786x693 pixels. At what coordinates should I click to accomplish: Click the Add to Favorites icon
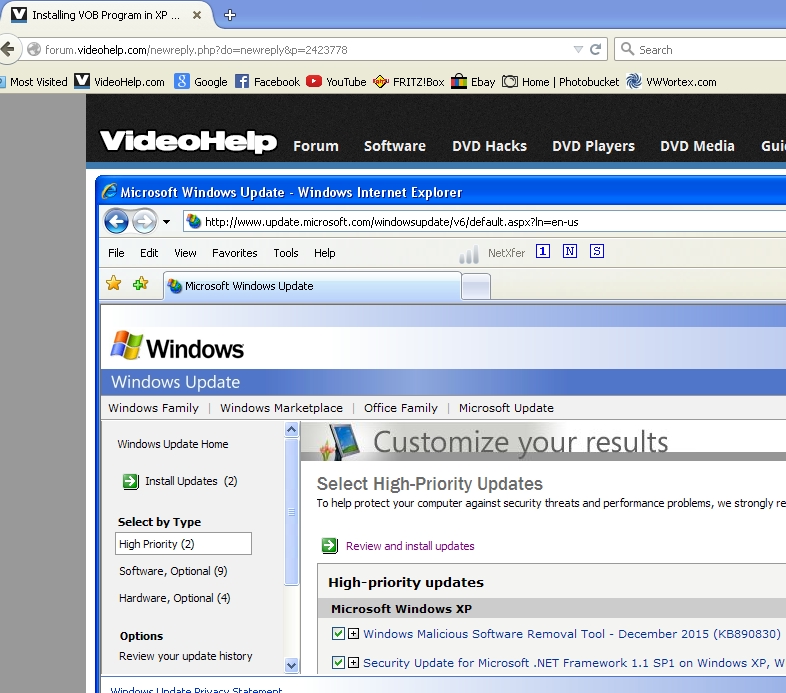coord(140,283)
